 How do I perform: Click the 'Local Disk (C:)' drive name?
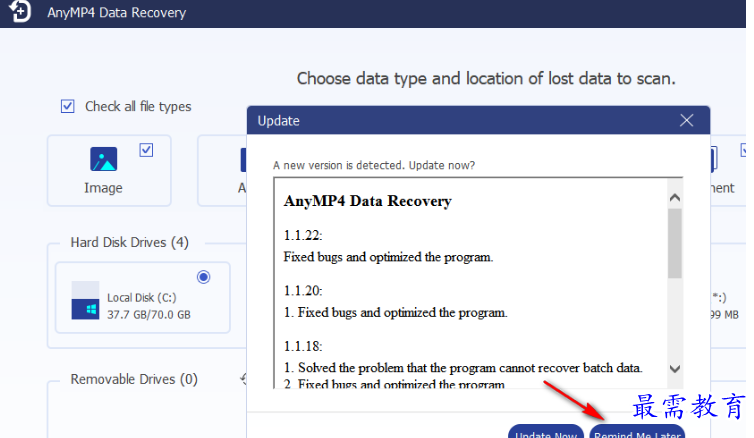click(142, 298)
